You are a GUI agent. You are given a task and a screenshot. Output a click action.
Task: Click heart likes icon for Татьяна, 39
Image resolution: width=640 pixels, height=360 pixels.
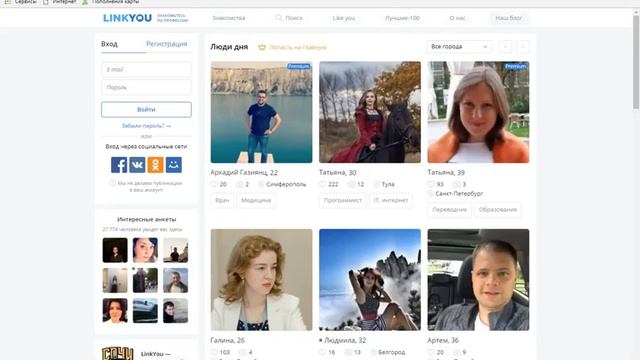(431, 184)
